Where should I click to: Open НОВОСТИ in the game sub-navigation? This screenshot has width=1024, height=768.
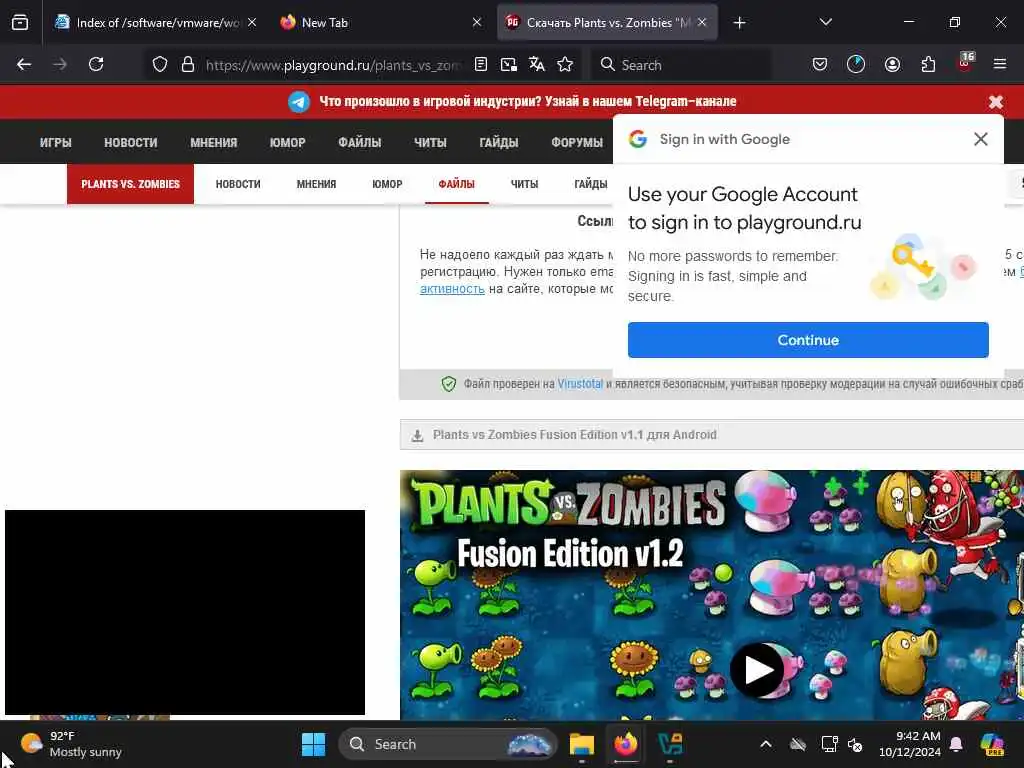tap(238, 184)
